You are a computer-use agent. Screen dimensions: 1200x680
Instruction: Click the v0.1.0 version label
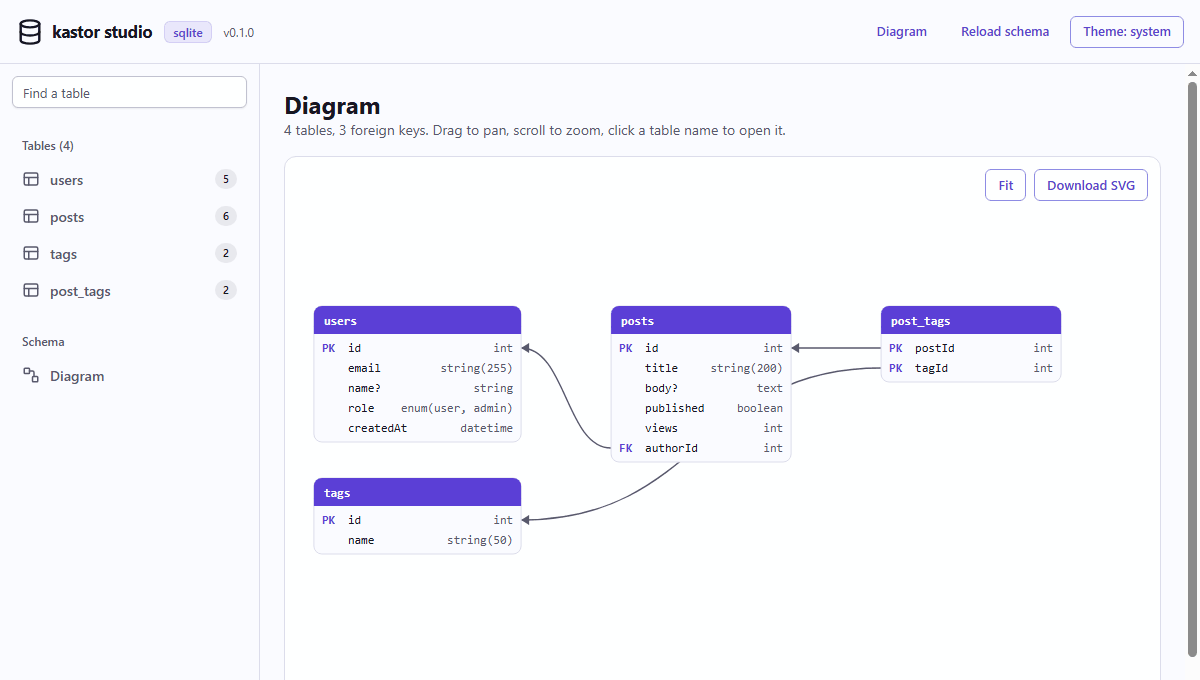tap(239, 32)
